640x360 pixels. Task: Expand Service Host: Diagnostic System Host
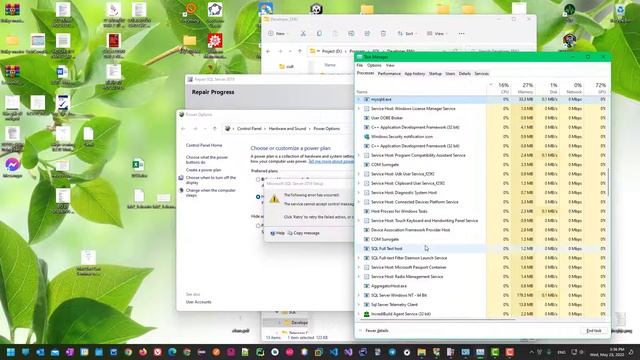click(359, 193)
